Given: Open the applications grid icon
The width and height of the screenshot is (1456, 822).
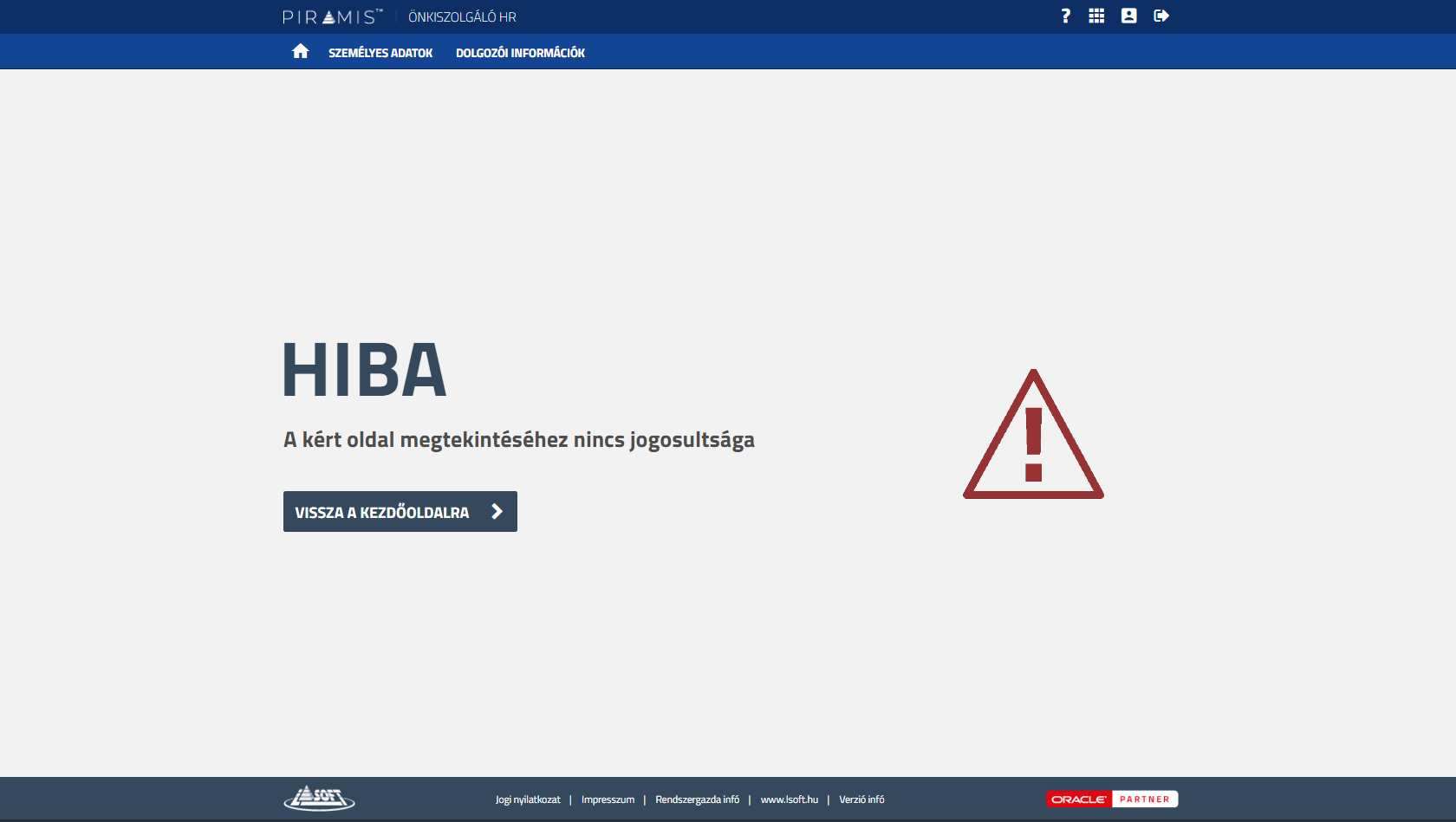Looking at the screenshot, I should 1096,16.
